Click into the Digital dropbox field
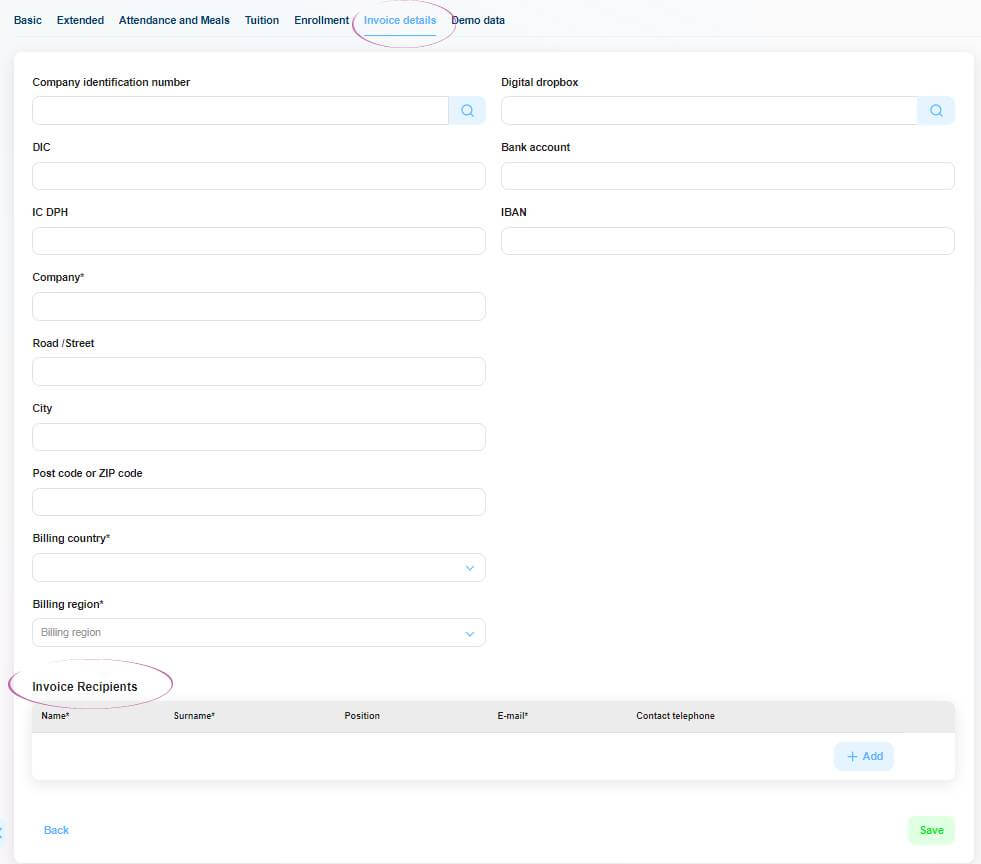Viewport: 981px width, 864px height. click(709, 111)
